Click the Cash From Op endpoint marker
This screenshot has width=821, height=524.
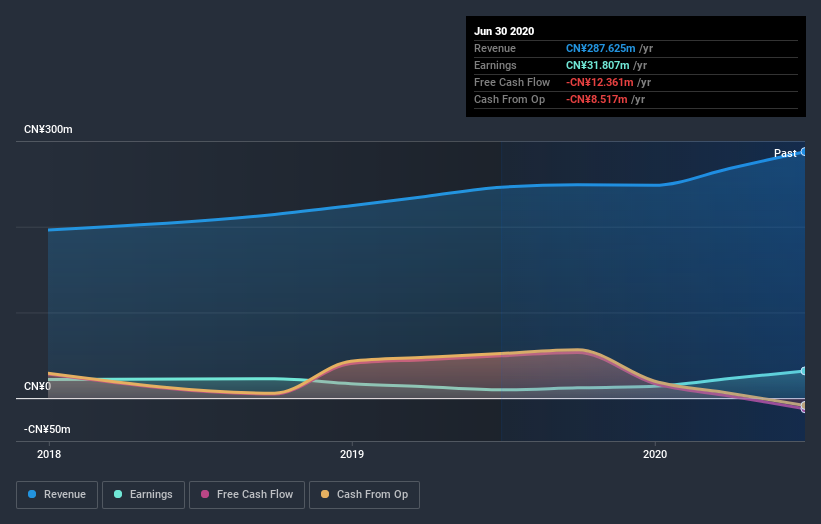[x=804, y=405]
